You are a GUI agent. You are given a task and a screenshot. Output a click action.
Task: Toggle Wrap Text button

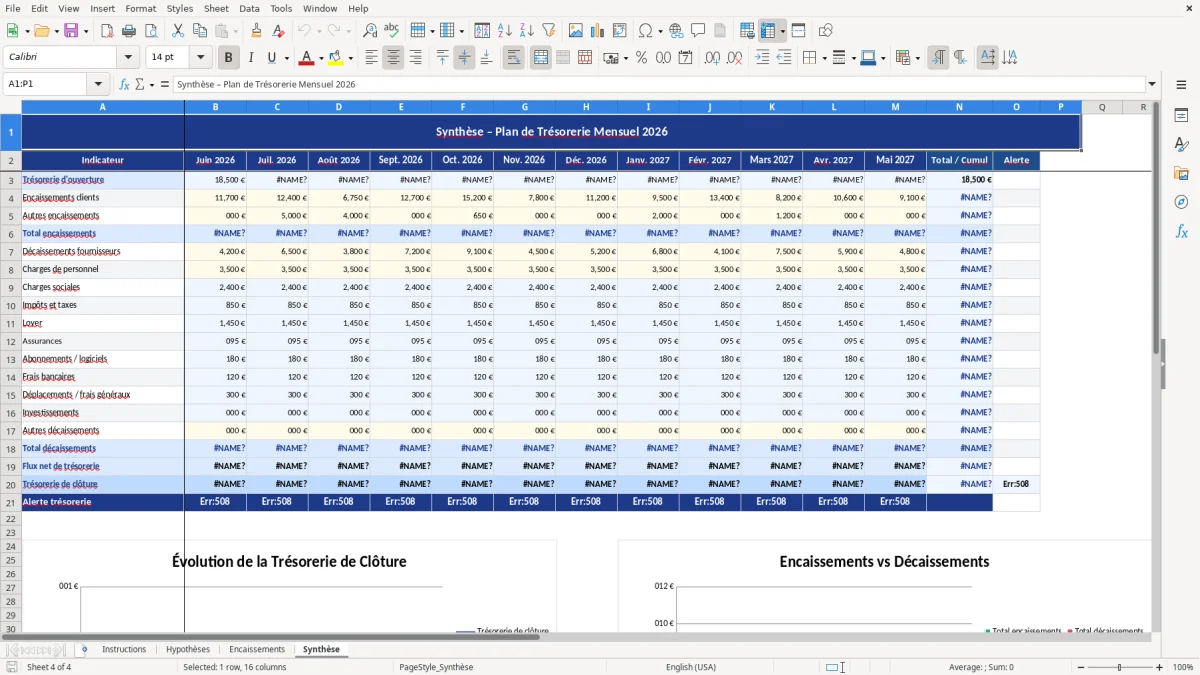coord(514,58)
